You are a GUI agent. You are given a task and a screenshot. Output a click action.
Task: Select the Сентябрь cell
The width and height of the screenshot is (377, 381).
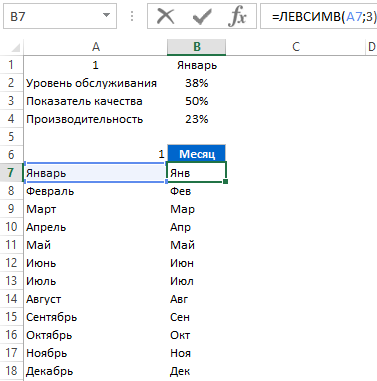[x=95, y=317]
